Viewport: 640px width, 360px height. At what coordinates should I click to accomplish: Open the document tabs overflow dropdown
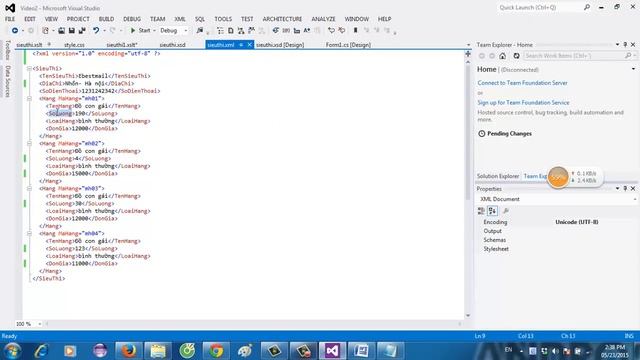coord(468,45)
